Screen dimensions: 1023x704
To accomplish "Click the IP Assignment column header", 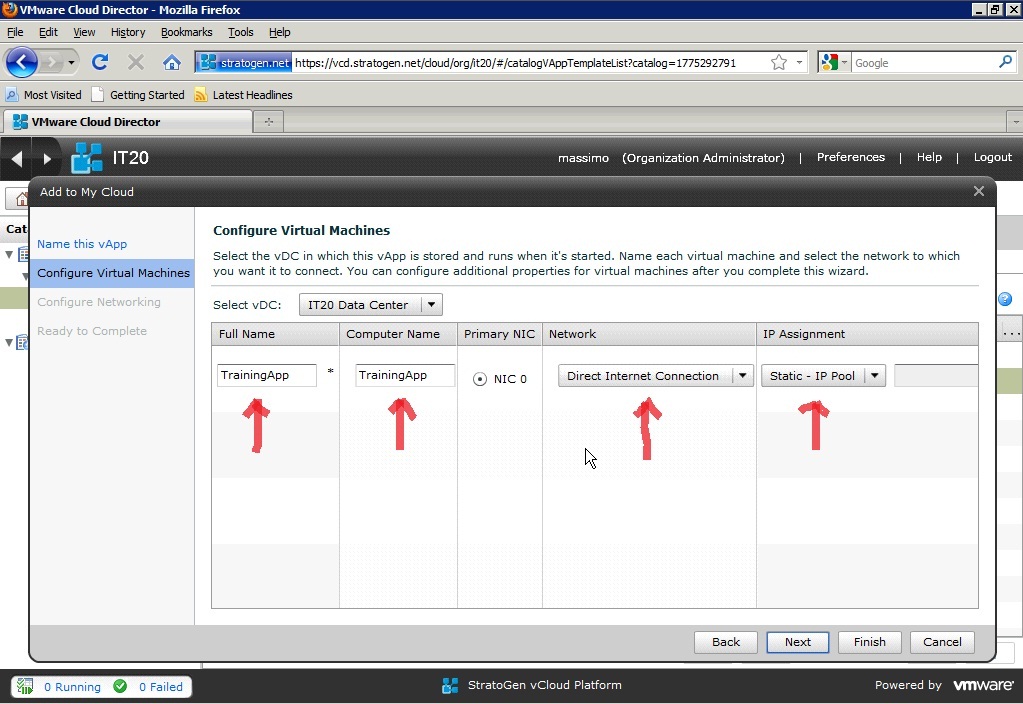I will tap(868, 334).
